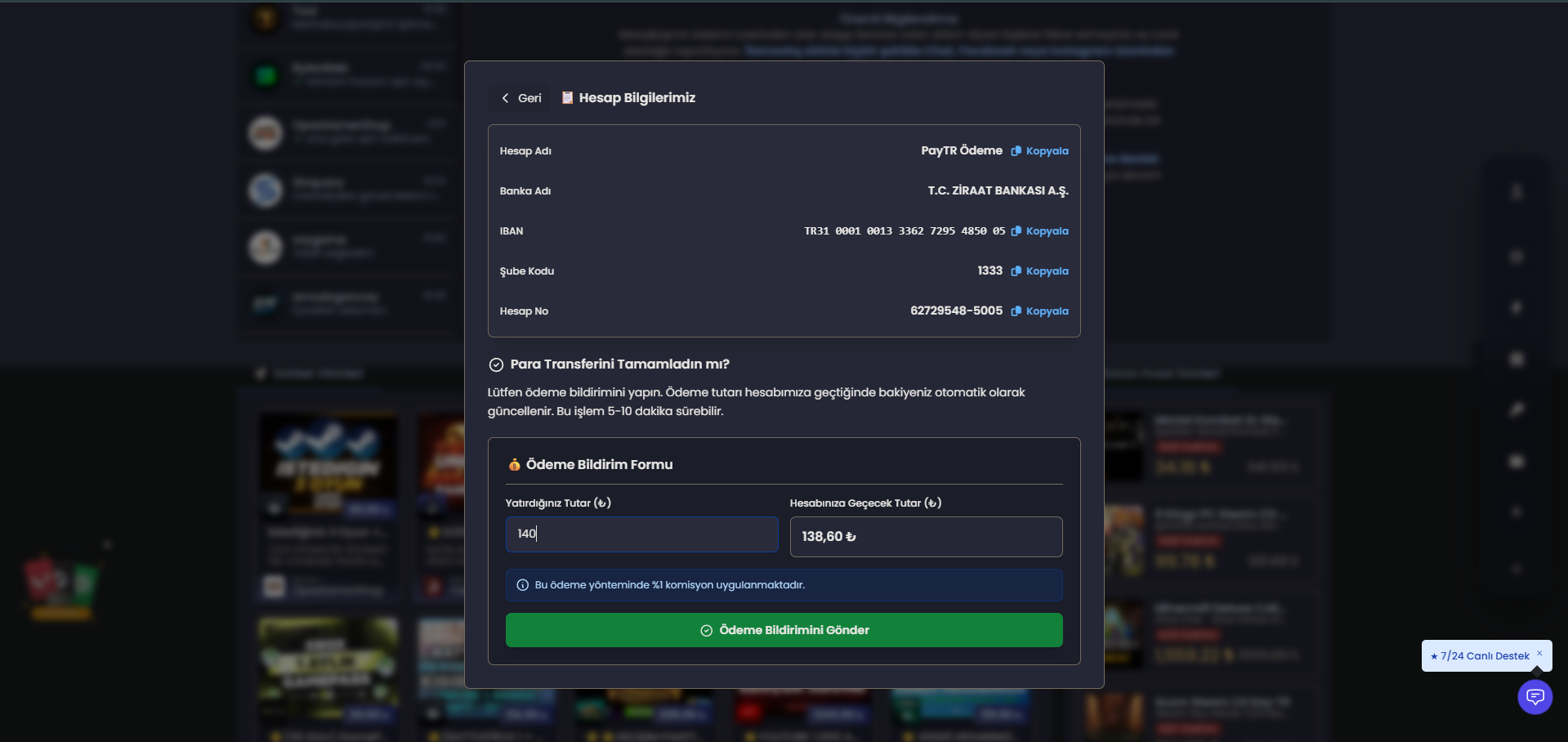Click the check icon beside Para Transferini Tamamladın mı
The image size is (1568, 742).
496,364
